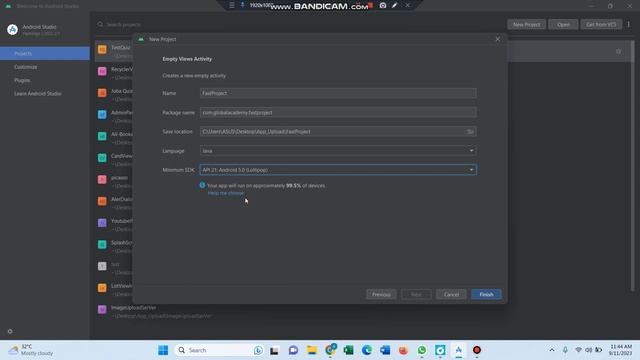Viewport: 640px width, 360px height.
Task: Open Excel from the taskbar
Action: [348, 350]
